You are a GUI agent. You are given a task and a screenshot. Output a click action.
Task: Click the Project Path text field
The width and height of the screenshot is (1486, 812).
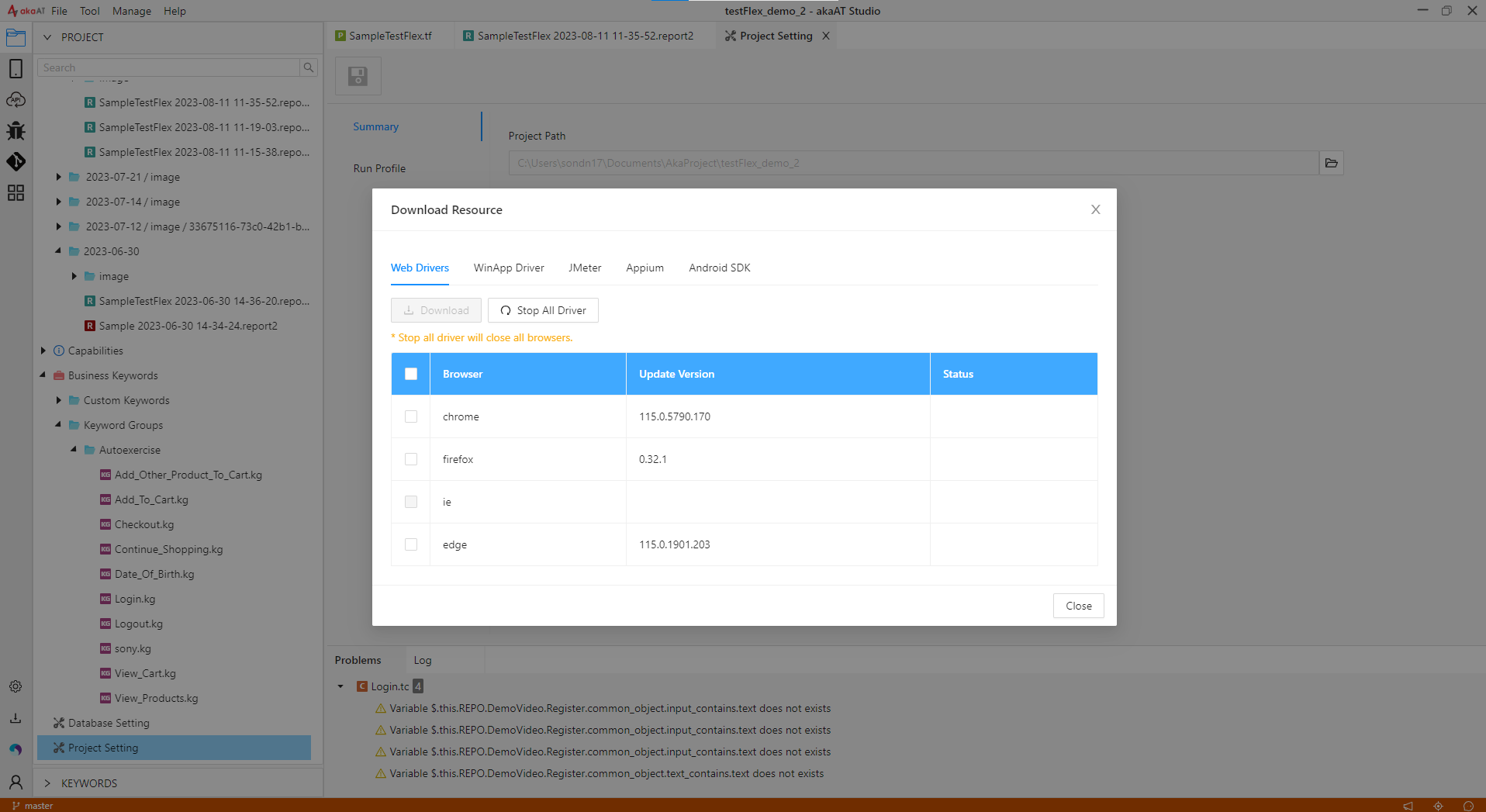[914, 163]
